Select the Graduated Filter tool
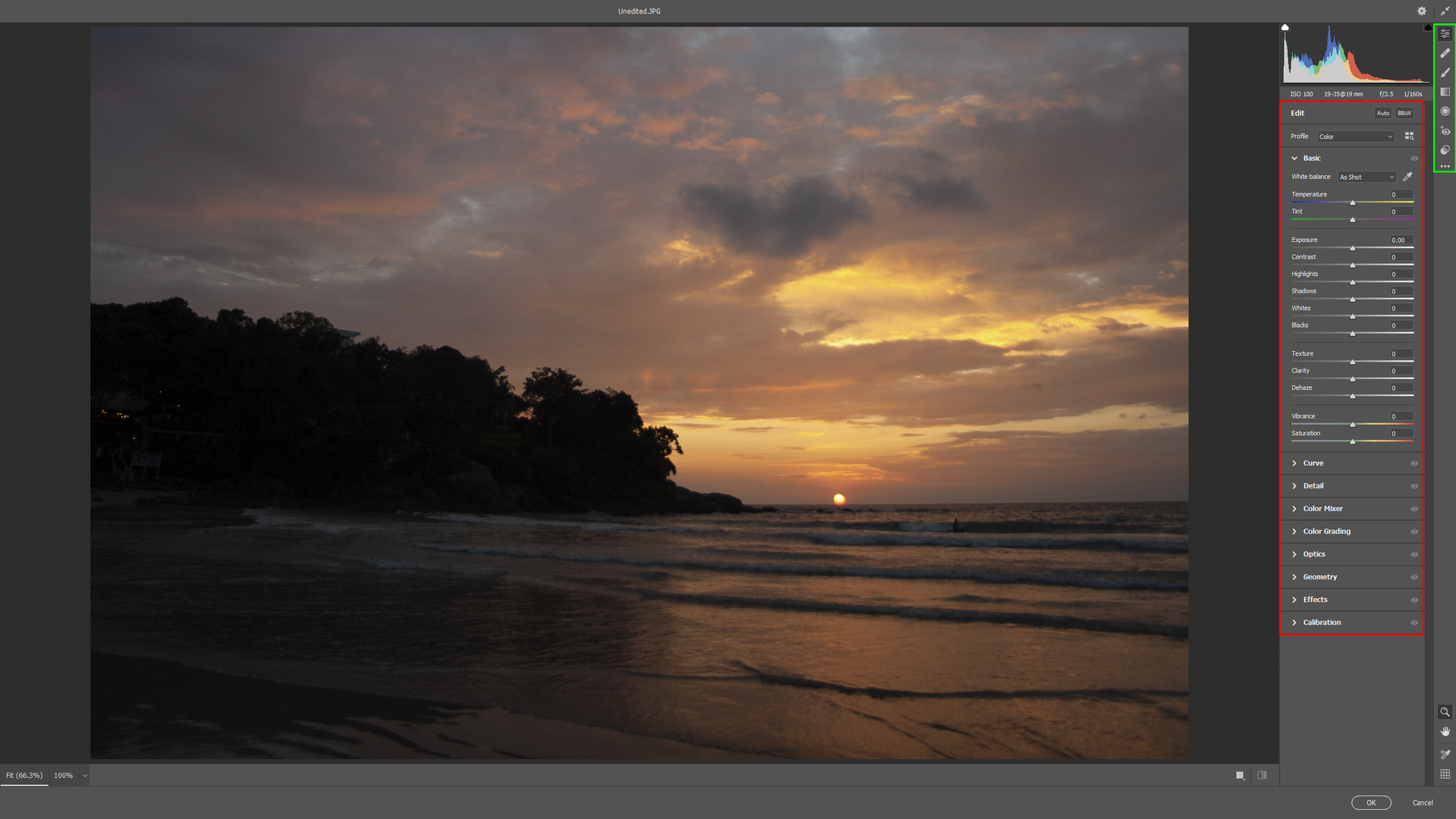This screenshot has width=1456, height=819. point(1445,92)
